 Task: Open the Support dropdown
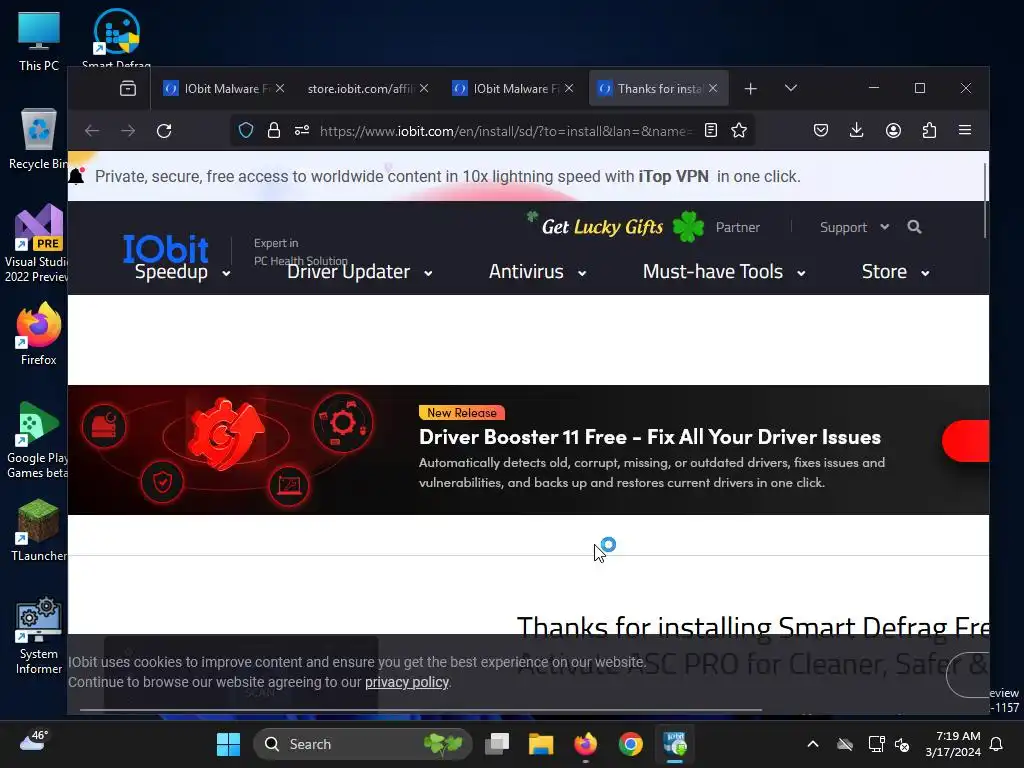pos(854,227)
